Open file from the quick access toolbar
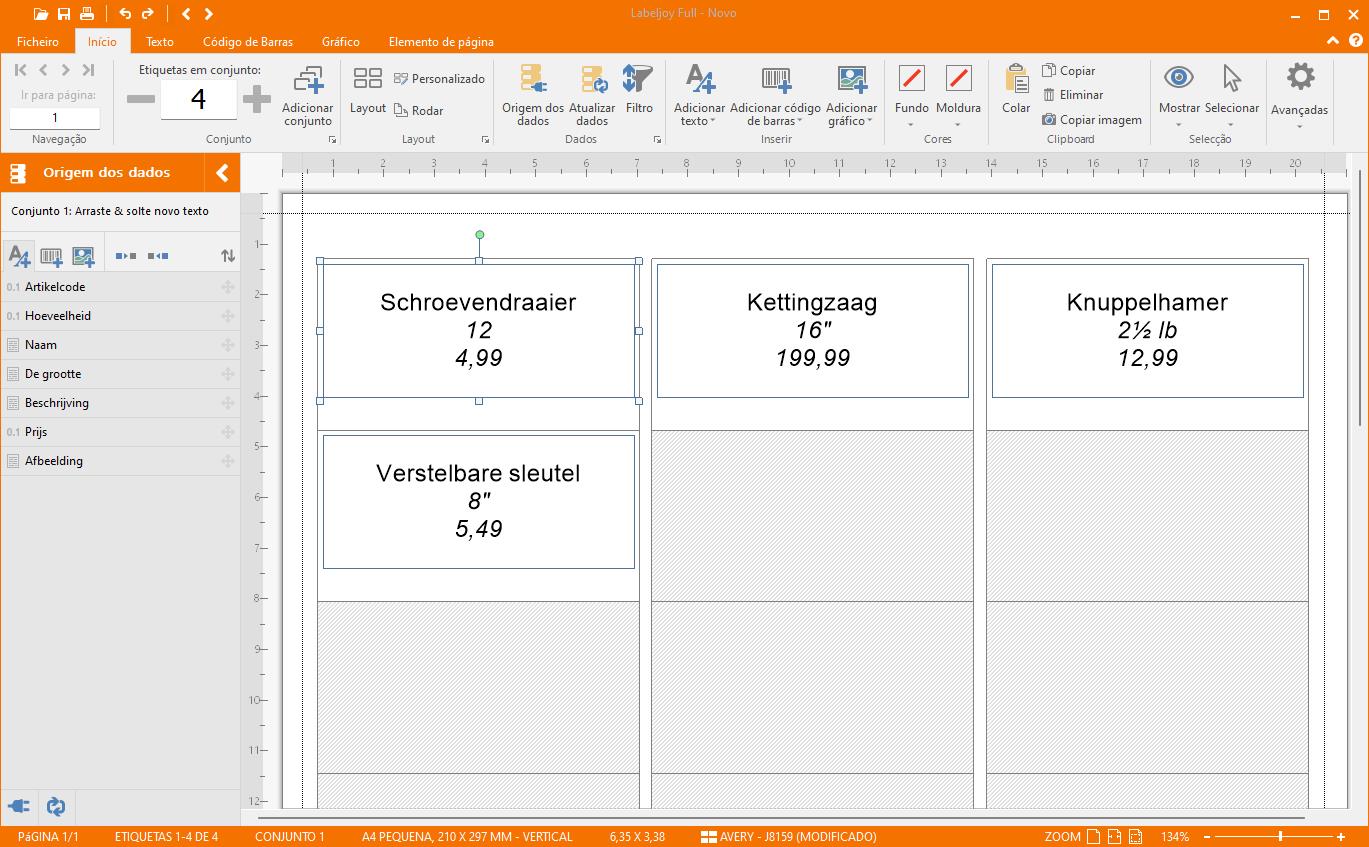1369x847 pixels. click(x=40, y=14)
